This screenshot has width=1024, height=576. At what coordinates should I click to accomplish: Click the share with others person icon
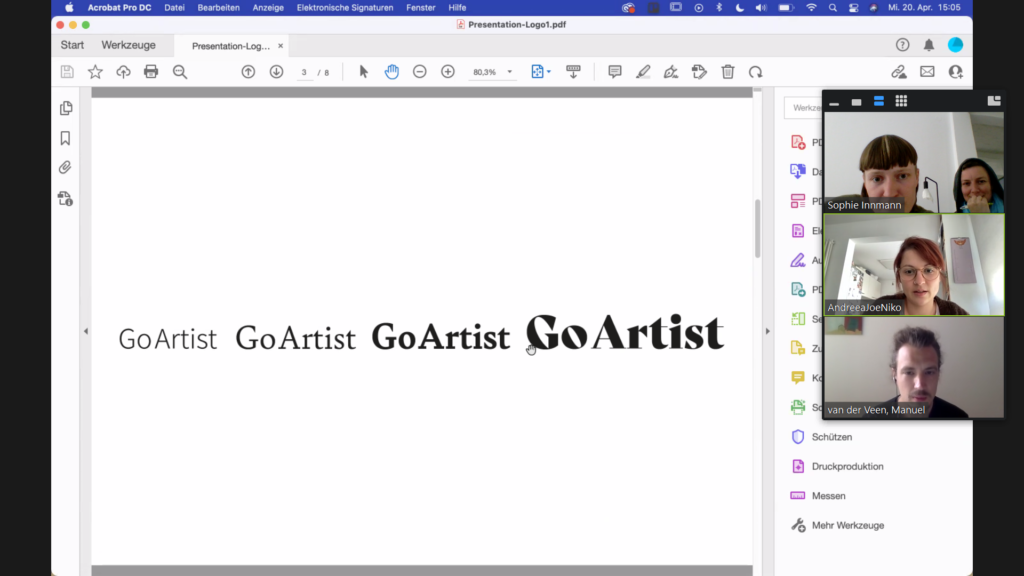(x=955, y=72)
